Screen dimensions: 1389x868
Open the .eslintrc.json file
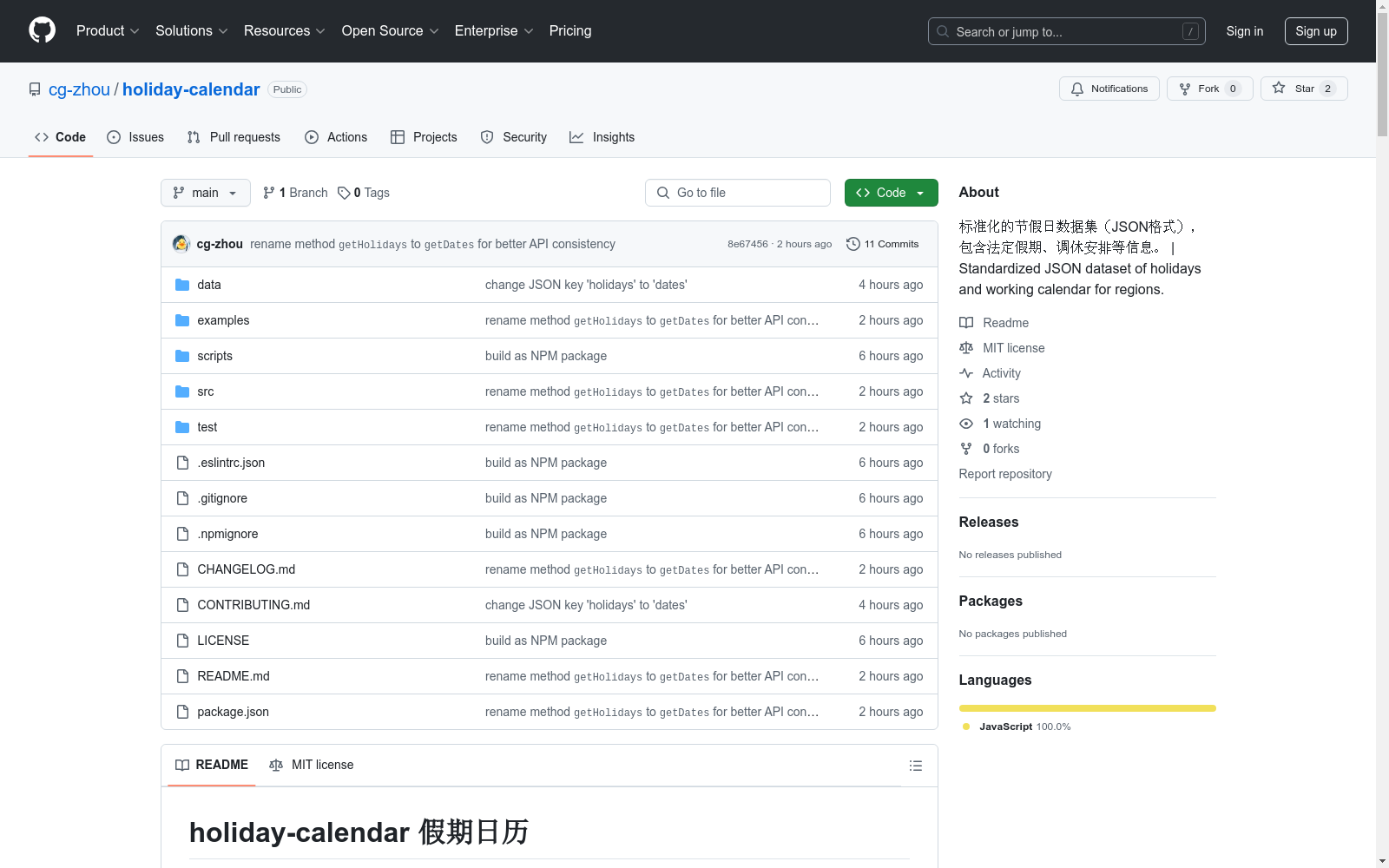231,463
